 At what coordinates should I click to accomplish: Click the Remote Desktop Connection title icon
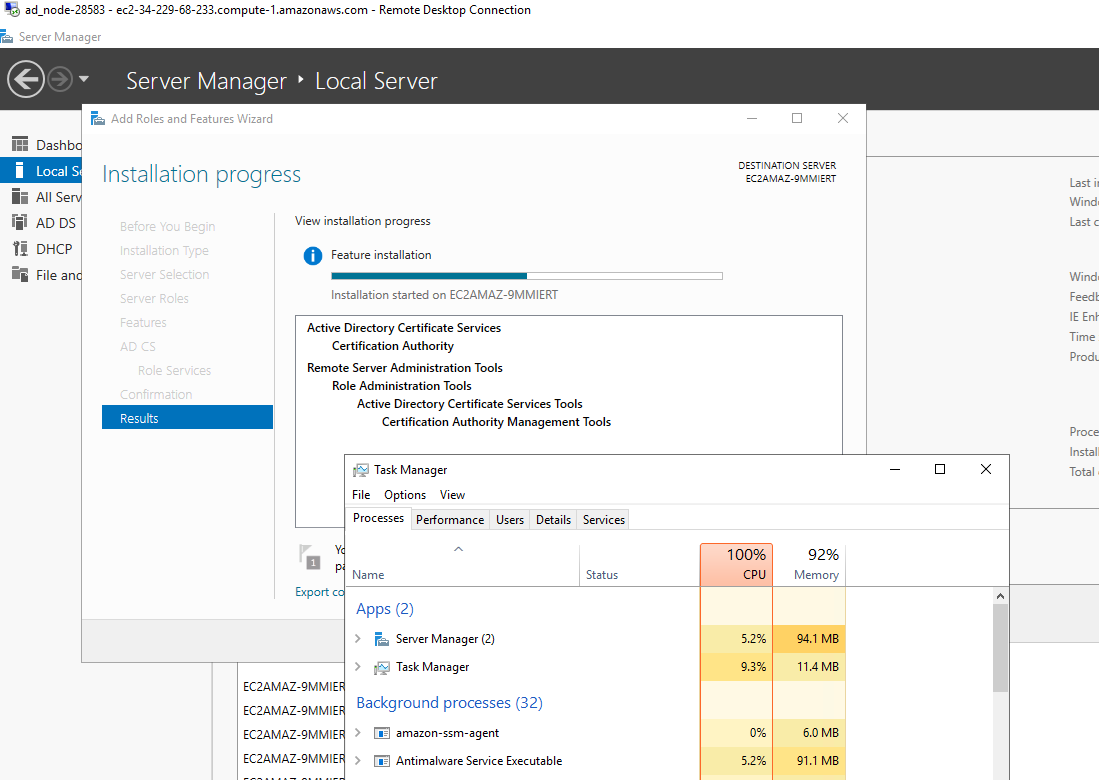click(11, 10)
